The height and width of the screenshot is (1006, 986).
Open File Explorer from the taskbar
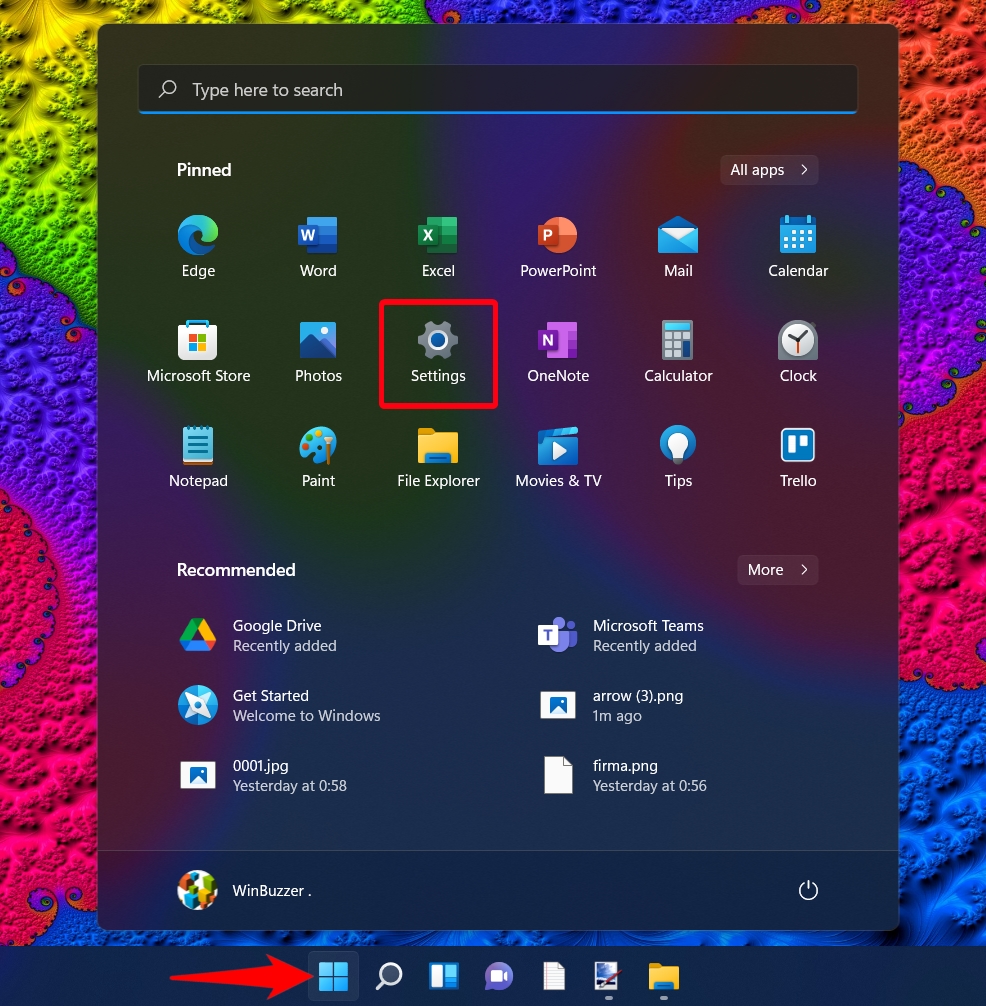coord(661,975)
